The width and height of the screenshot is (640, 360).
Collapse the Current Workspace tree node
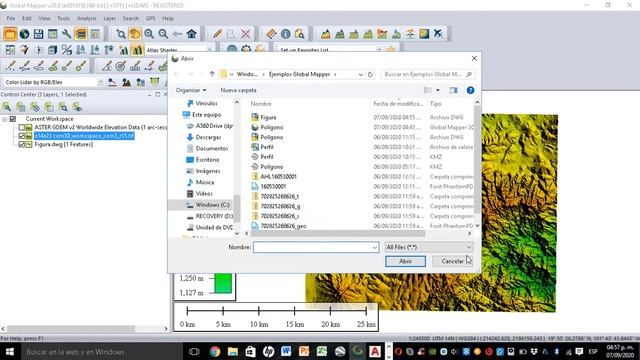5,119
